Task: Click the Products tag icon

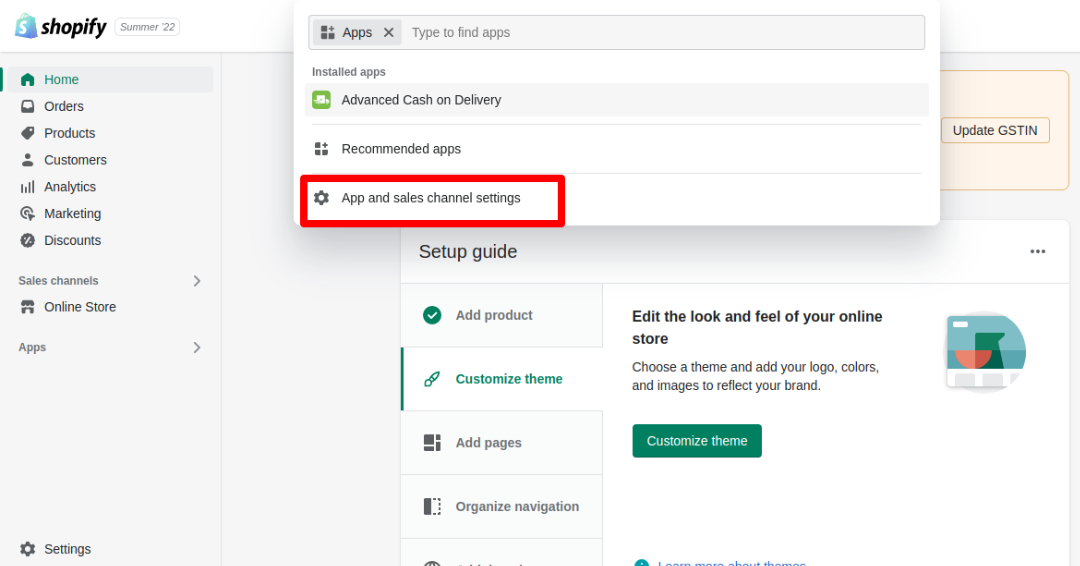Action: [x=28, y=133]
